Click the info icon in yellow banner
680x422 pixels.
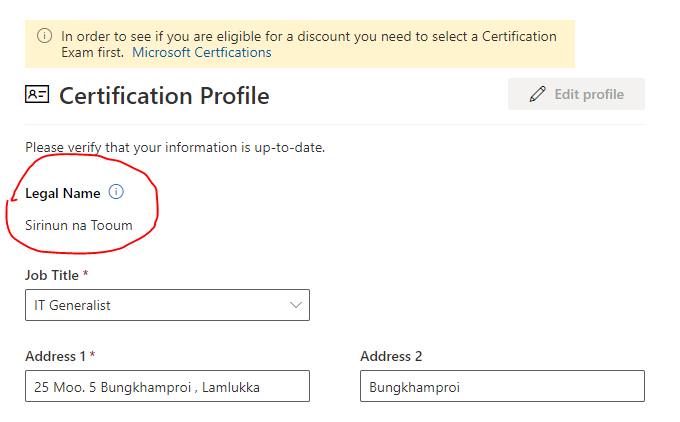click(x=44, y=36)
